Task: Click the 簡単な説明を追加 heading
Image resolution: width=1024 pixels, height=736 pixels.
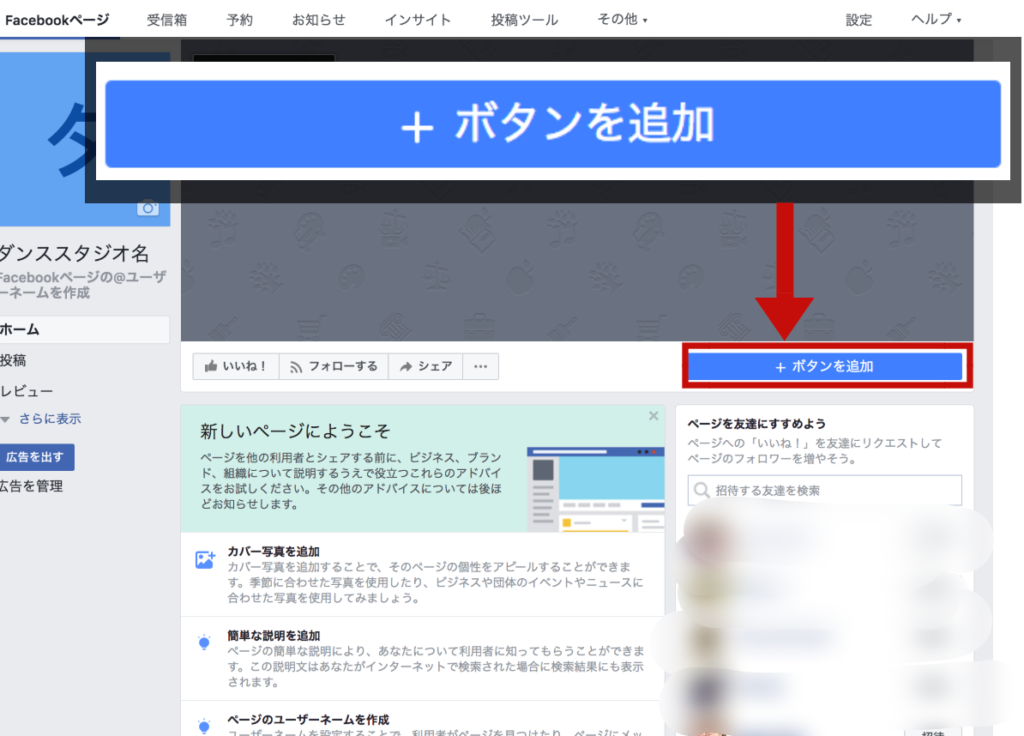Action: [273, 635]
